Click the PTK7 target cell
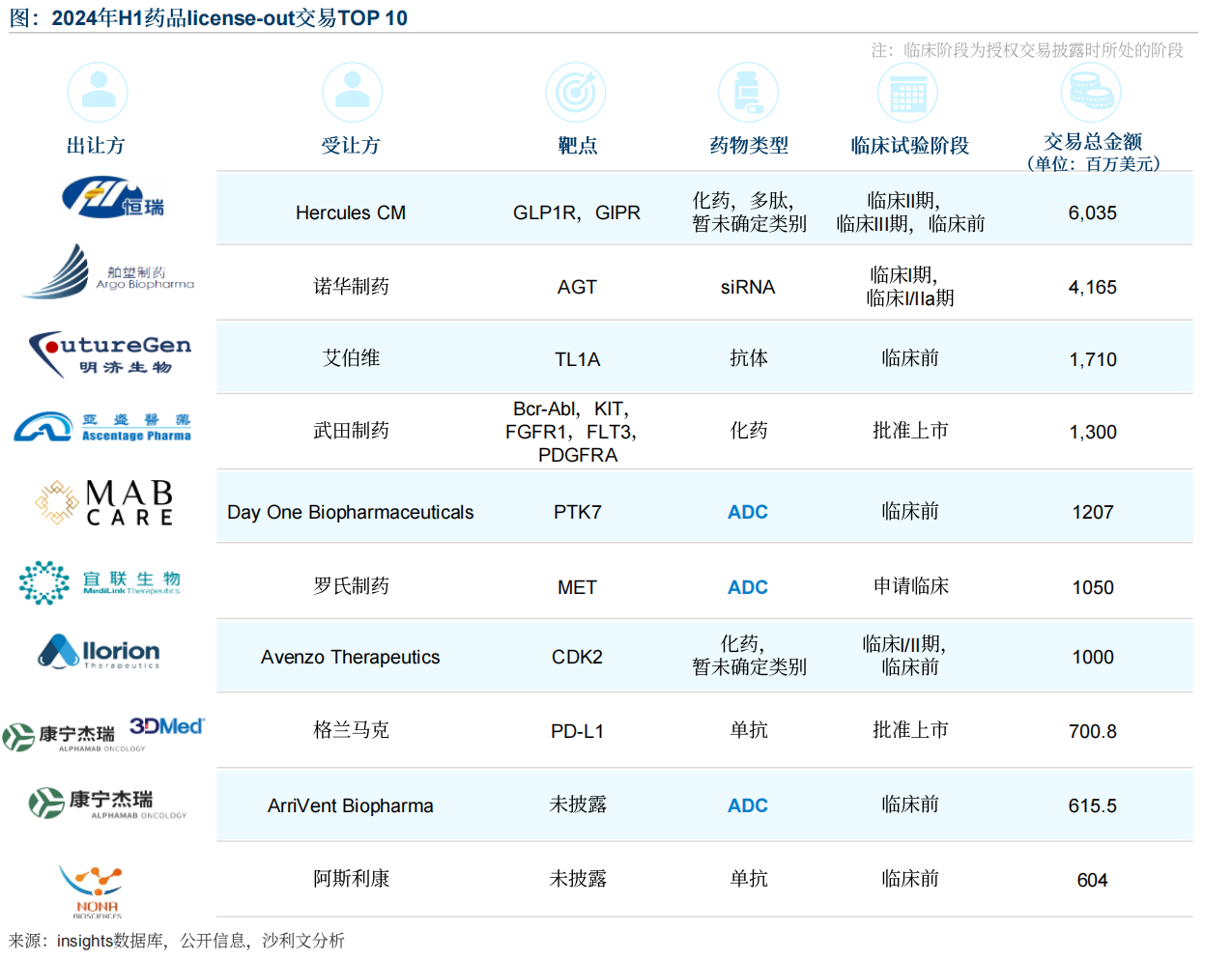Viewport: 1232px width, 960px height. (x=577, y=512)
